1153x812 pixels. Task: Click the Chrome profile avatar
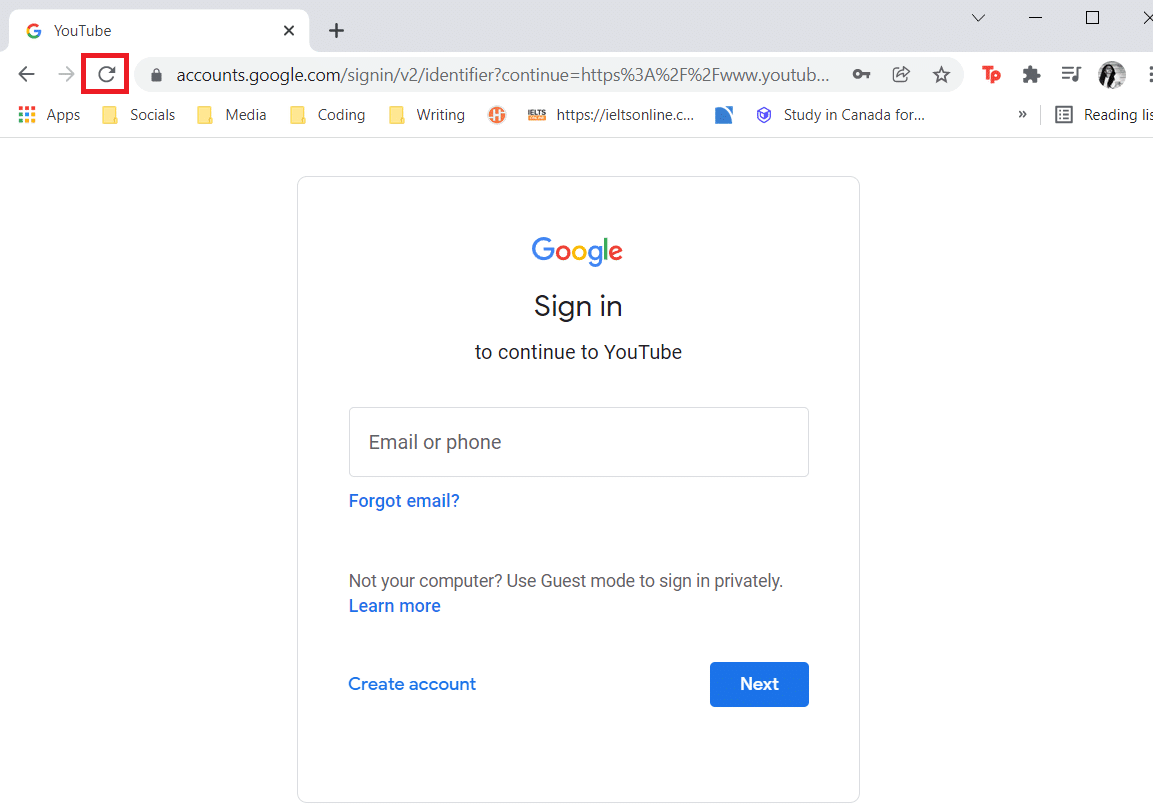1112,74
